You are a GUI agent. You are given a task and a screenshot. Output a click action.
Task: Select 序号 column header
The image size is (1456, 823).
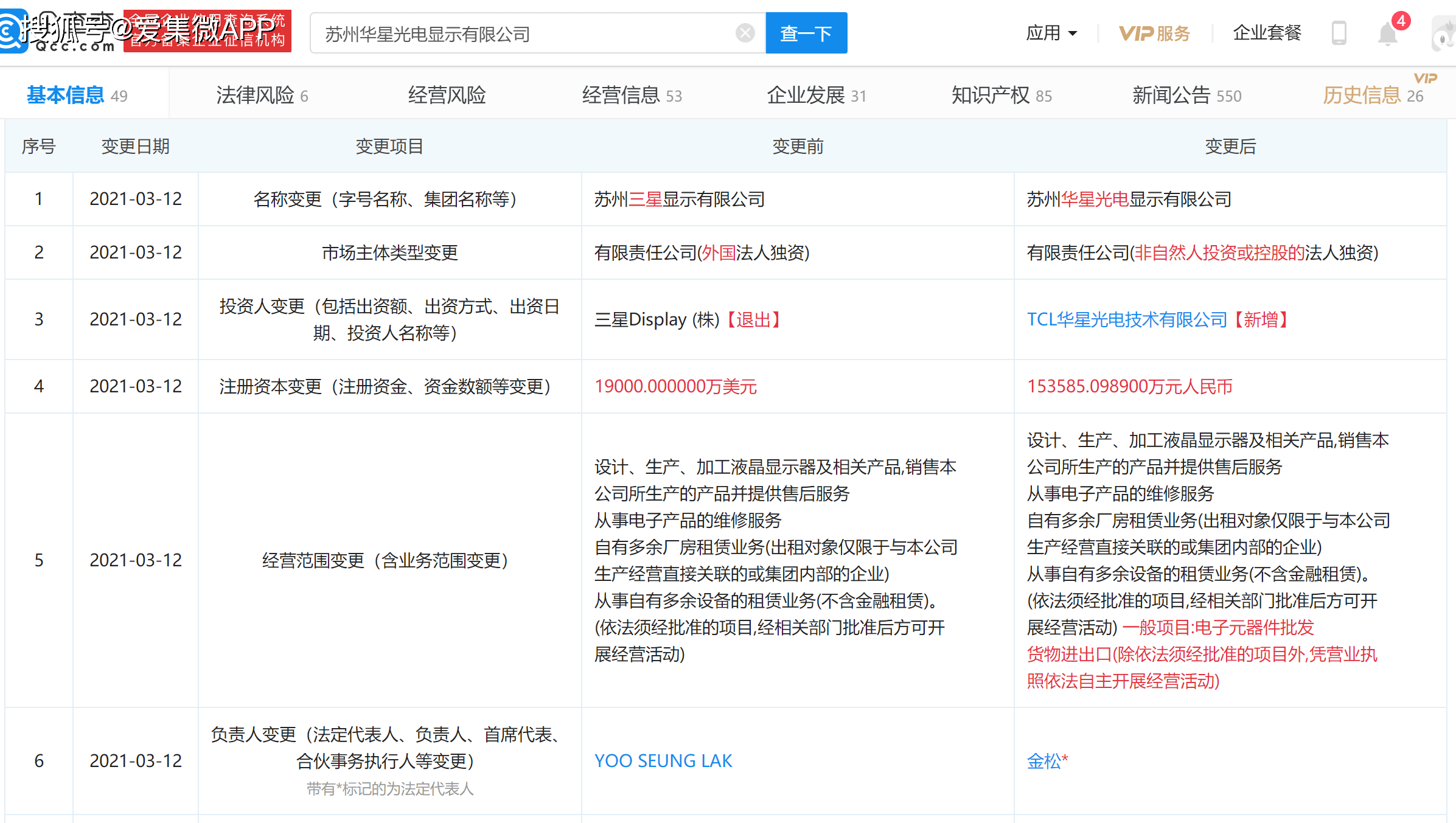pyautogui.click(x=39, y=146)
